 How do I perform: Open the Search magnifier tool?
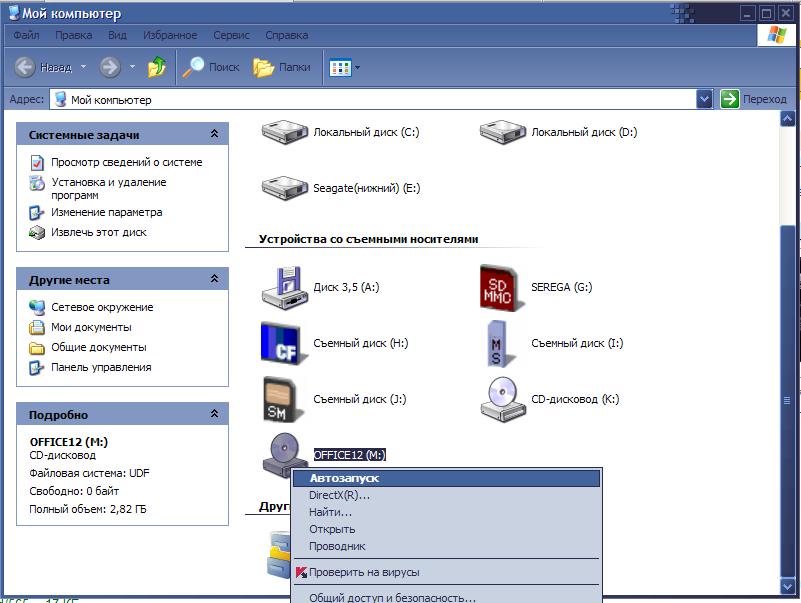coord(193,67)
